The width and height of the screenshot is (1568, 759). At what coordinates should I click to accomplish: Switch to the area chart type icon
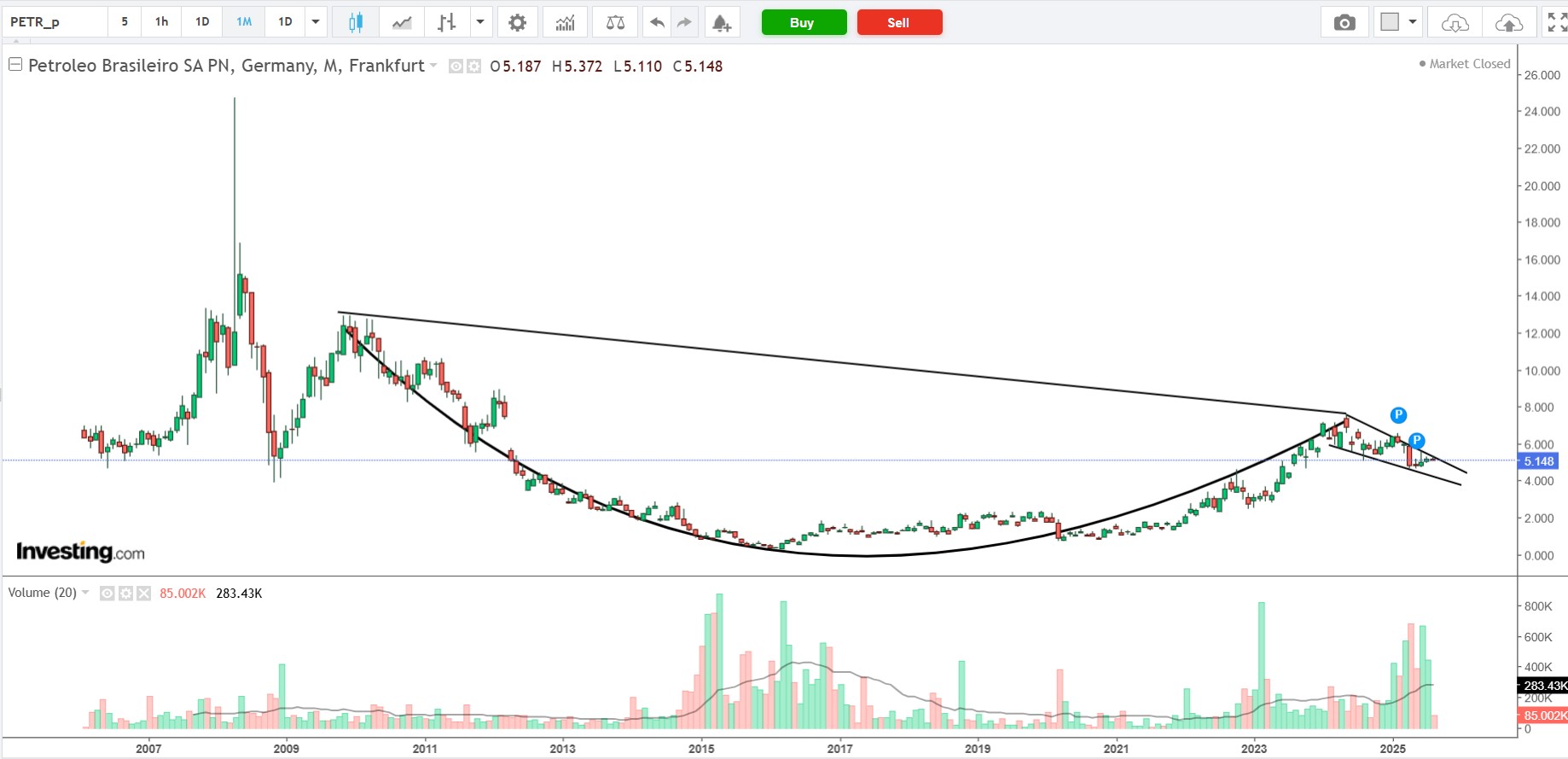pos(402,22)
